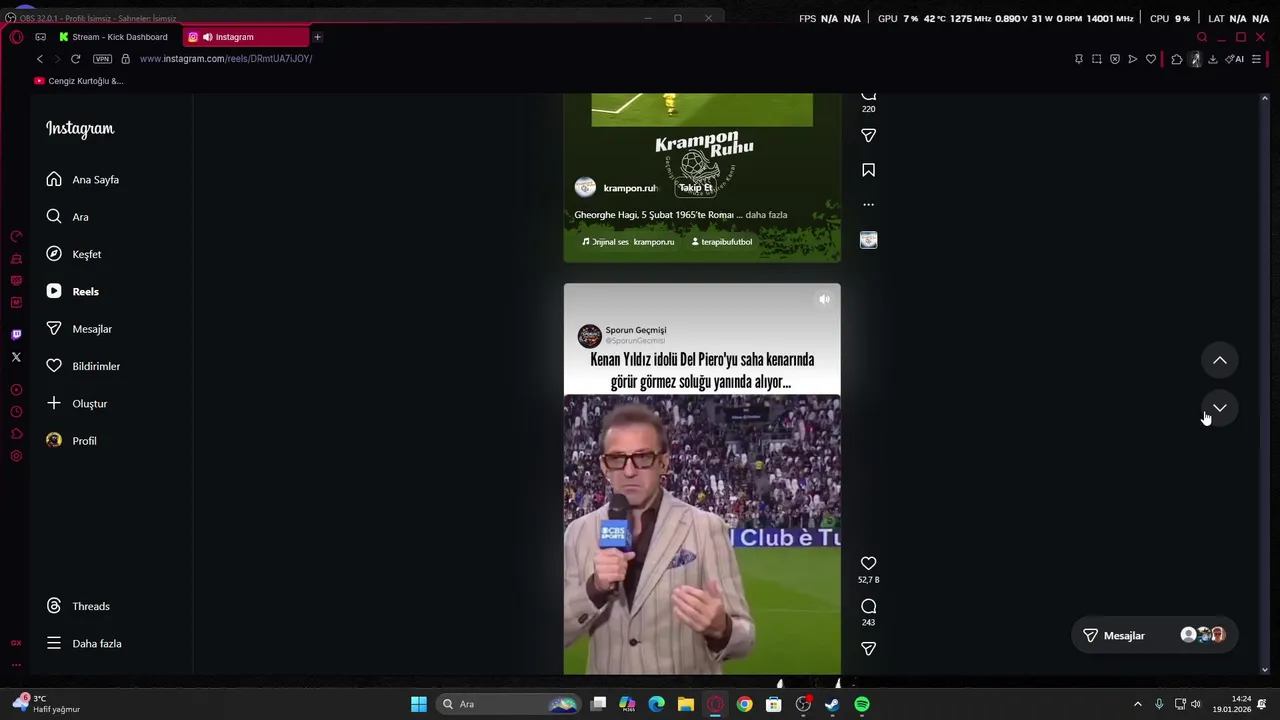Share the Del Piero reel

point(868,649)
